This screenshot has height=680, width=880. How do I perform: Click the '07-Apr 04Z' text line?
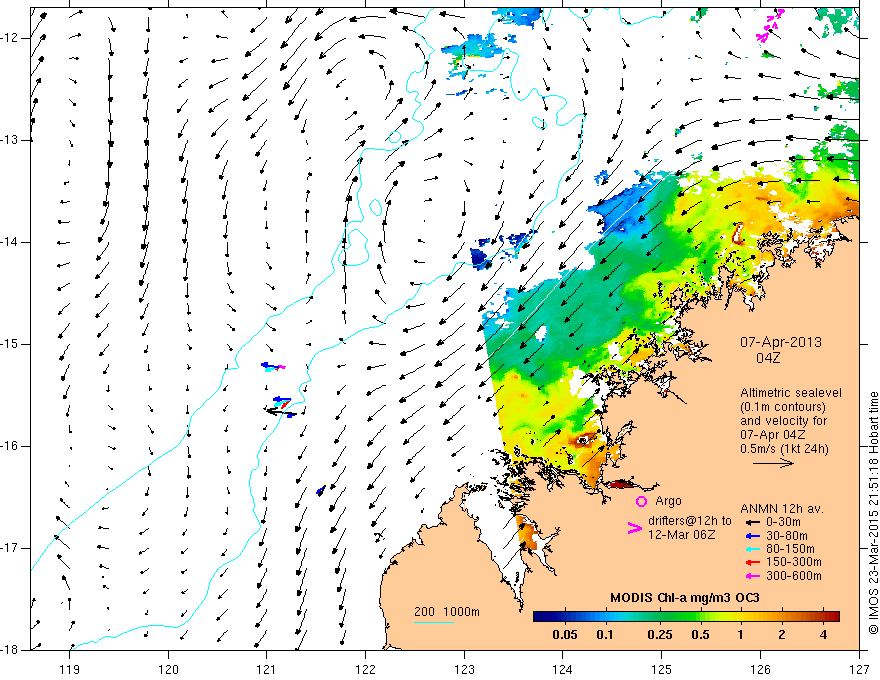[773, 435]
